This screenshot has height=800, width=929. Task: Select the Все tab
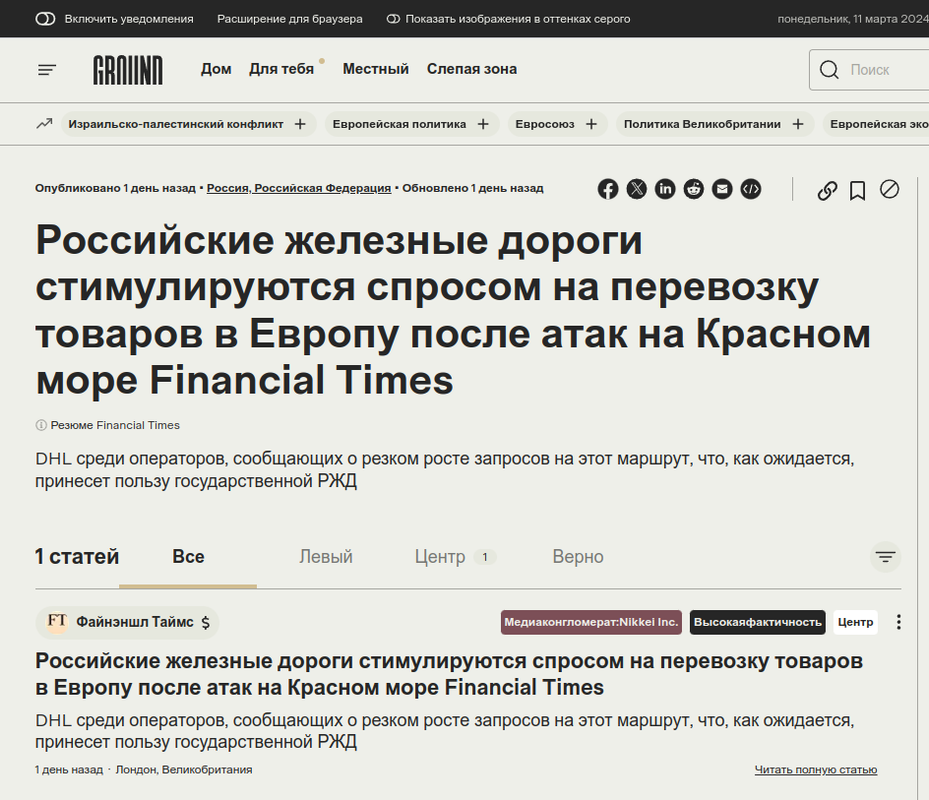(x=188, y=557)
